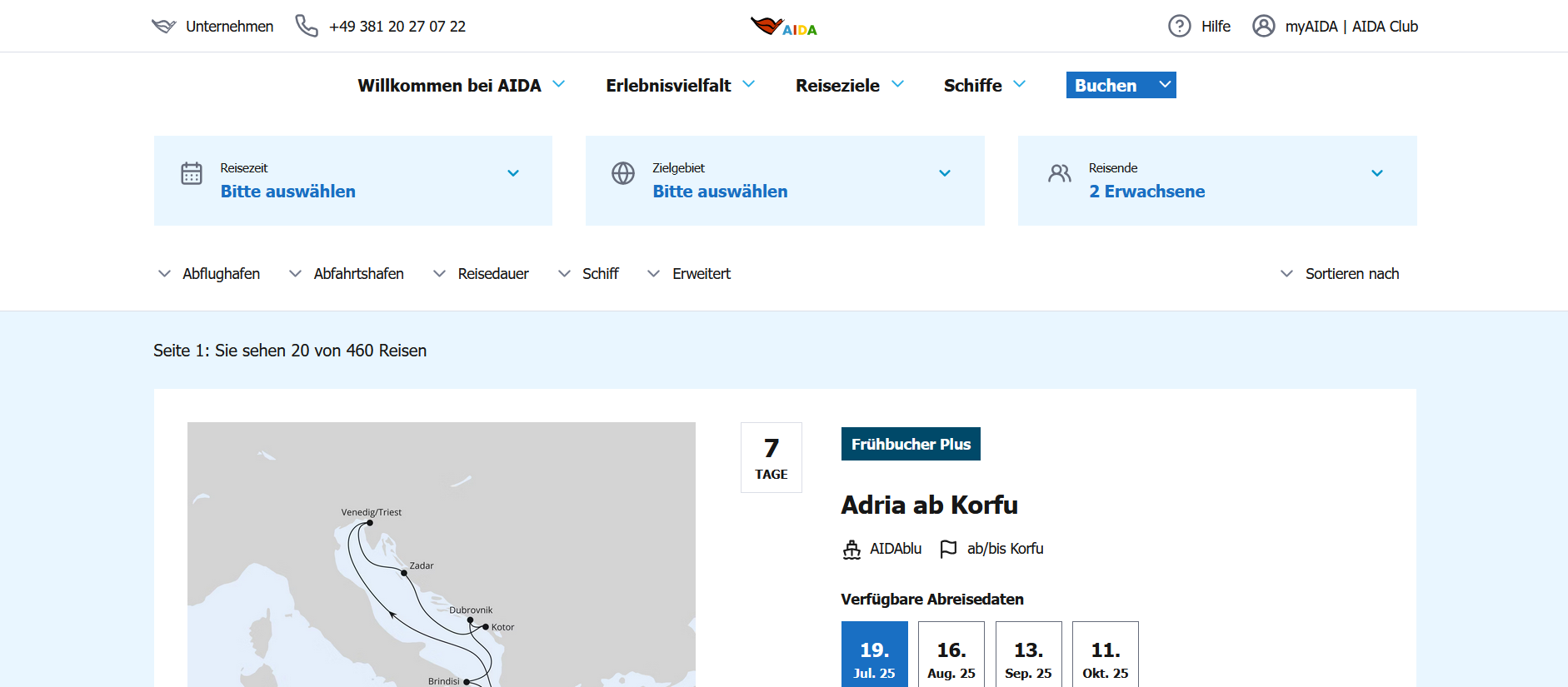This screenshot has width=1568, height=687.
Task: Open the Schiffe menu
Action: tap(985, 85)
